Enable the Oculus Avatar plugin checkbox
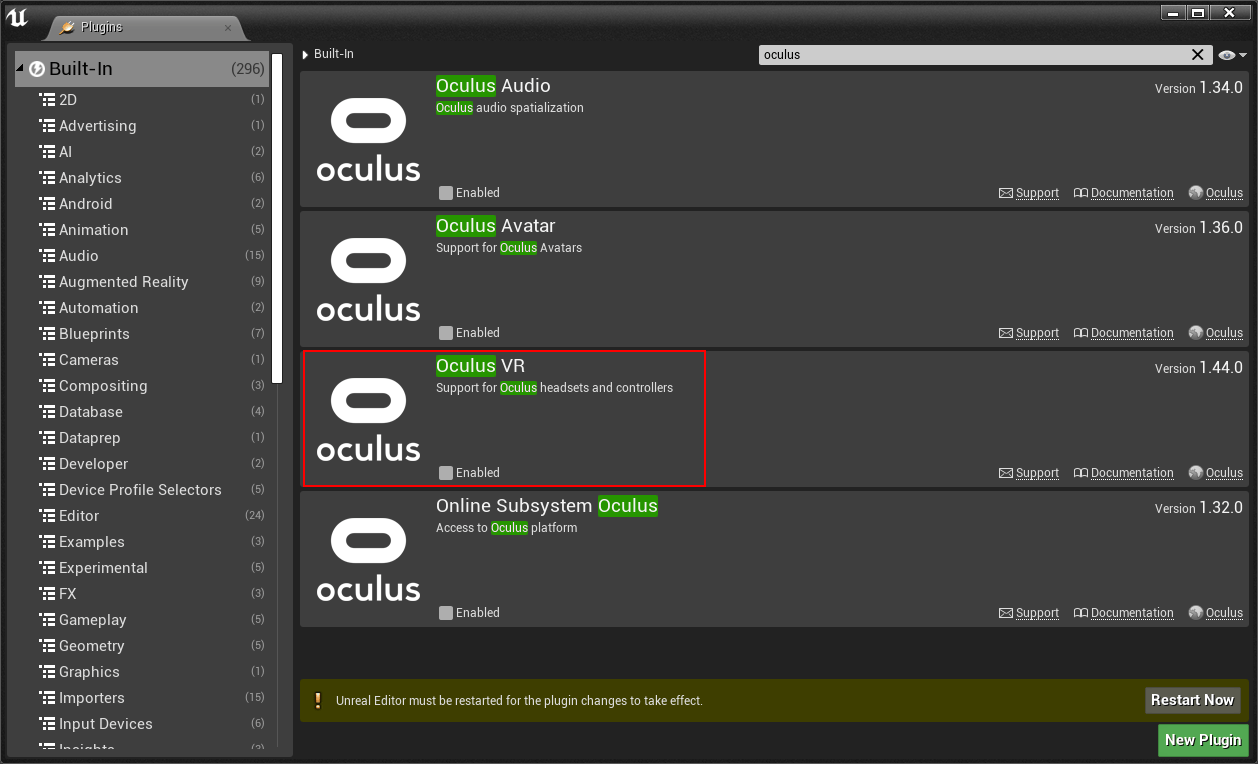The width and height of the screenshot is (1258, 764). (x=446, y=333)
